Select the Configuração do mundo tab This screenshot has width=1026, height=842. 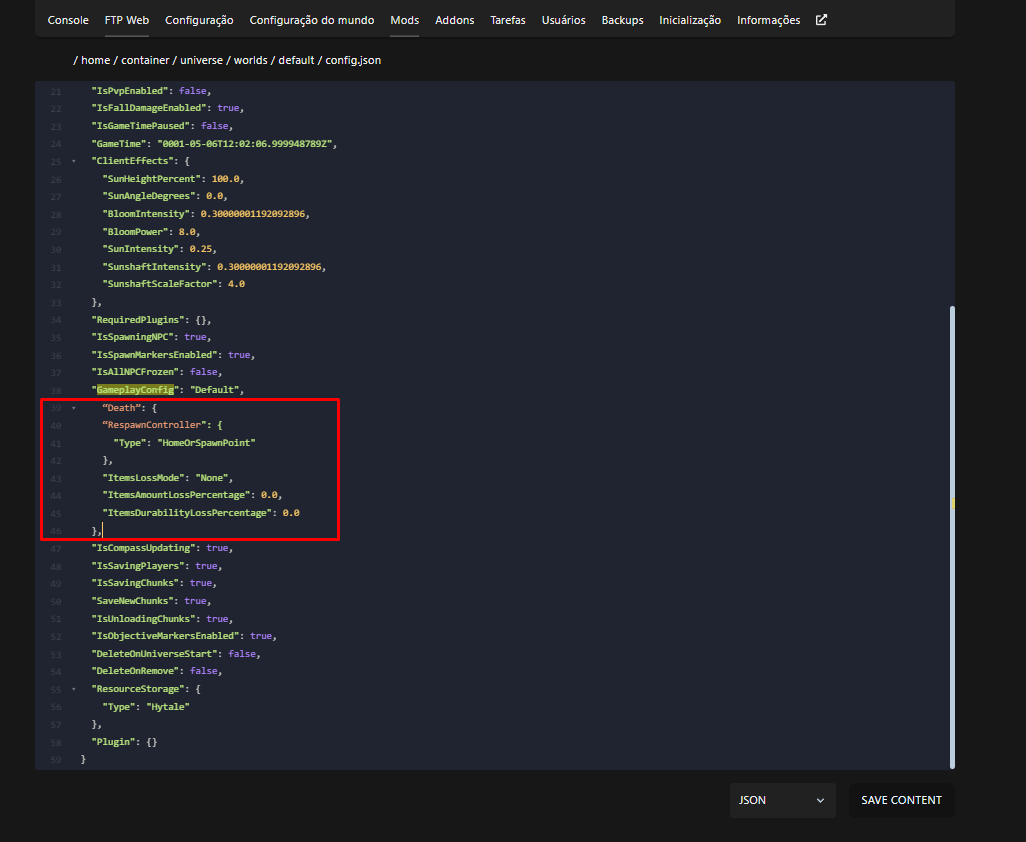pyautogui.click(x=312, y=20)
